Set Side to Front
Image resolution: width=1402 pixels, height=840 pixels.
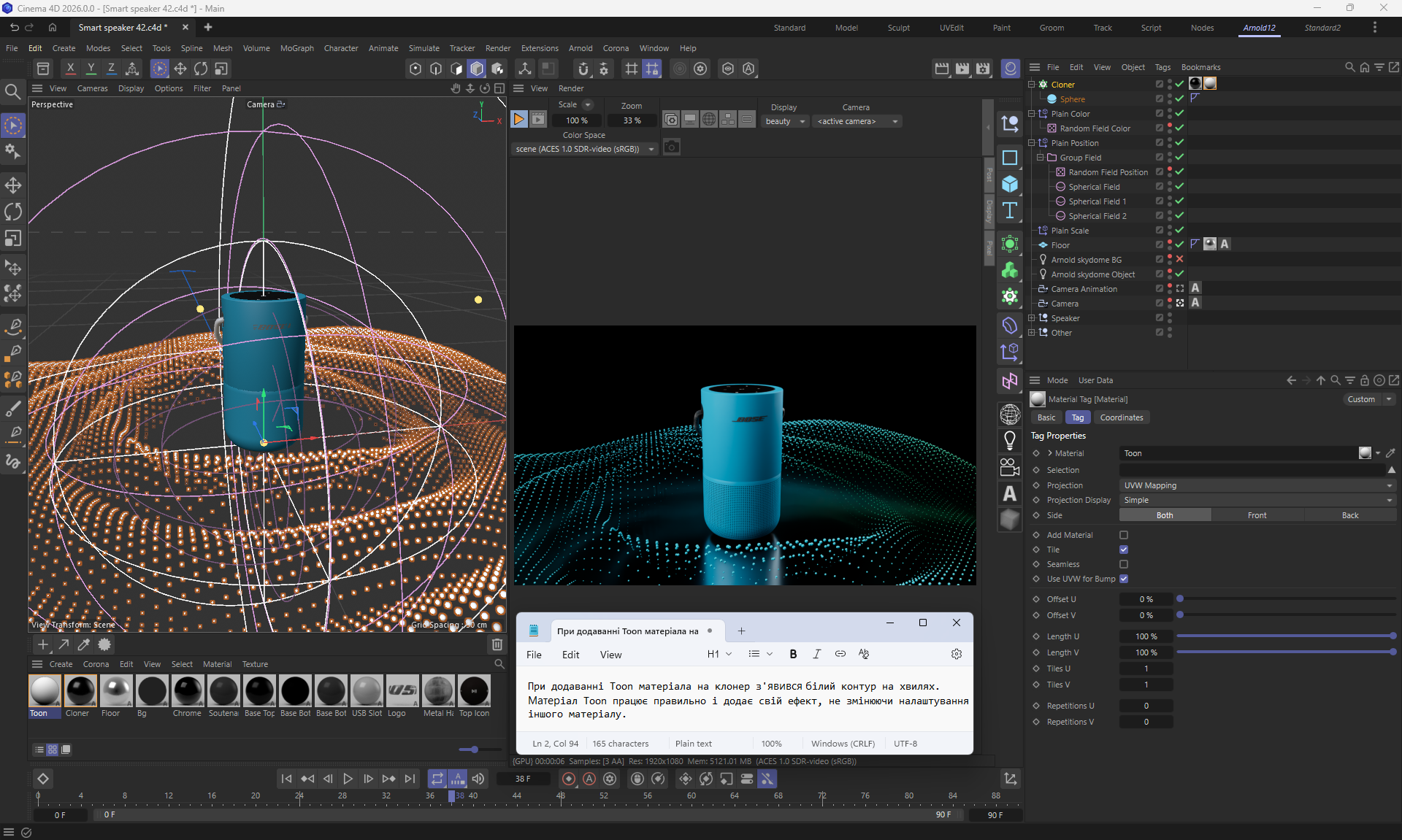pyautogui.click(x=1257, y=515)
